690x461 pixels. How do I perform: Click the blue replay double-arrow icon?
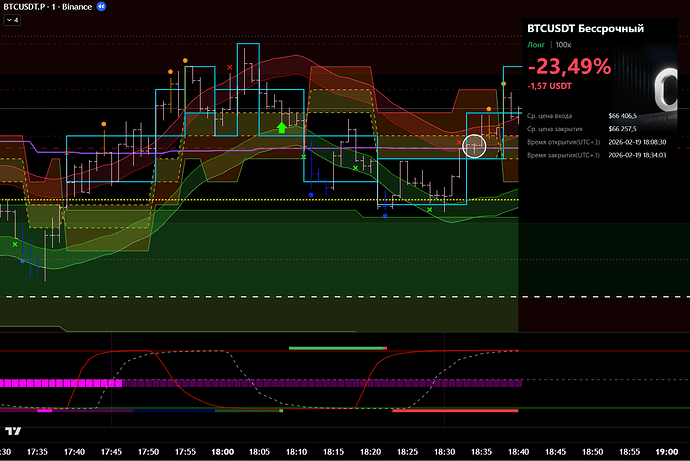point(101,7)
